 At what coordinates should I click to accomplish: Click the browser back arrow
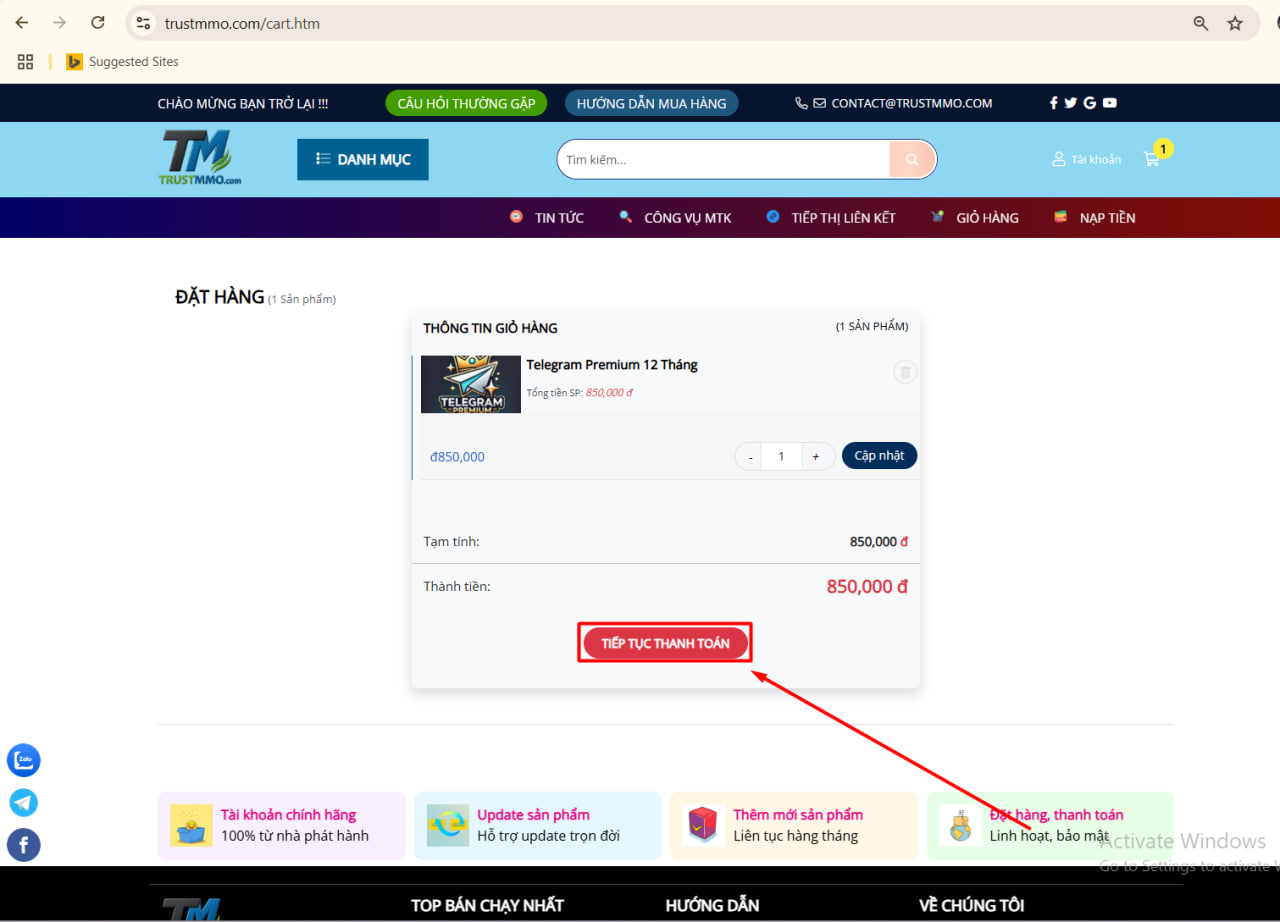coord(22,23)
